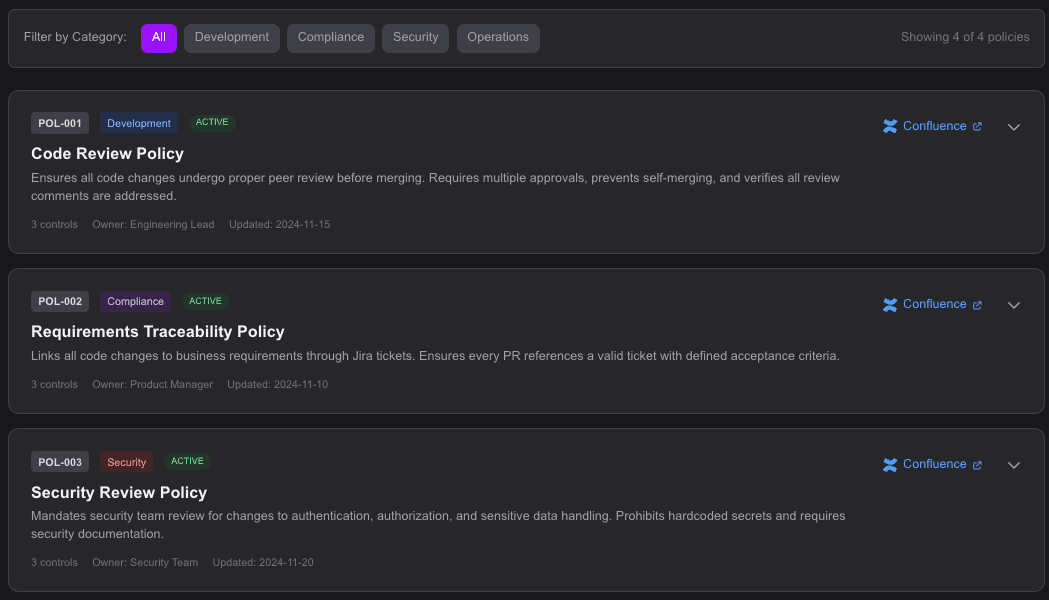This screenshot has width=1049, height=600.
Task: Filter policies by Compliance category
Action: (x=330, y=38)
